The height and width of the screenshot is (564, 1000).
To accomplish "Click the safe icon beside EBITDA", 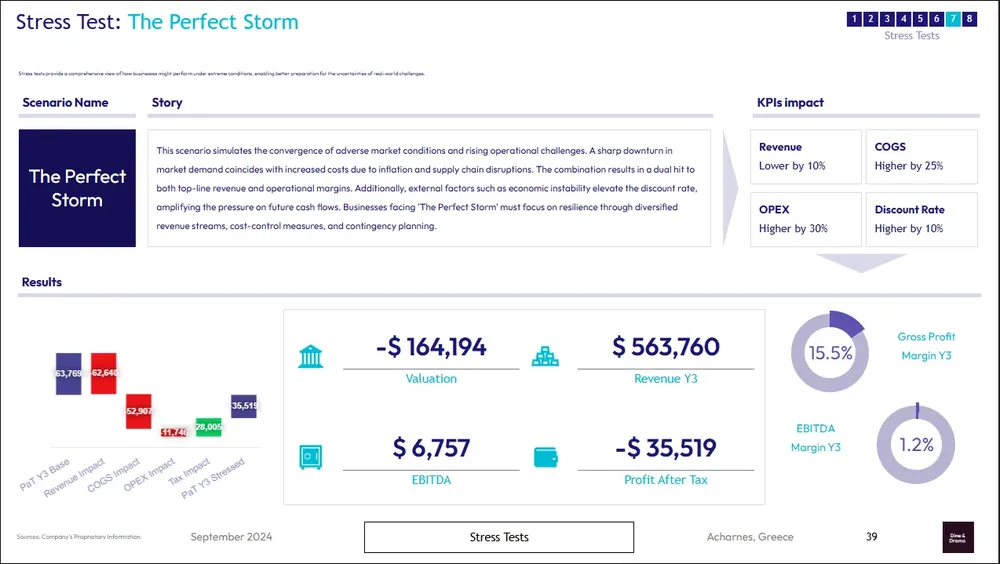I will 311,458.
